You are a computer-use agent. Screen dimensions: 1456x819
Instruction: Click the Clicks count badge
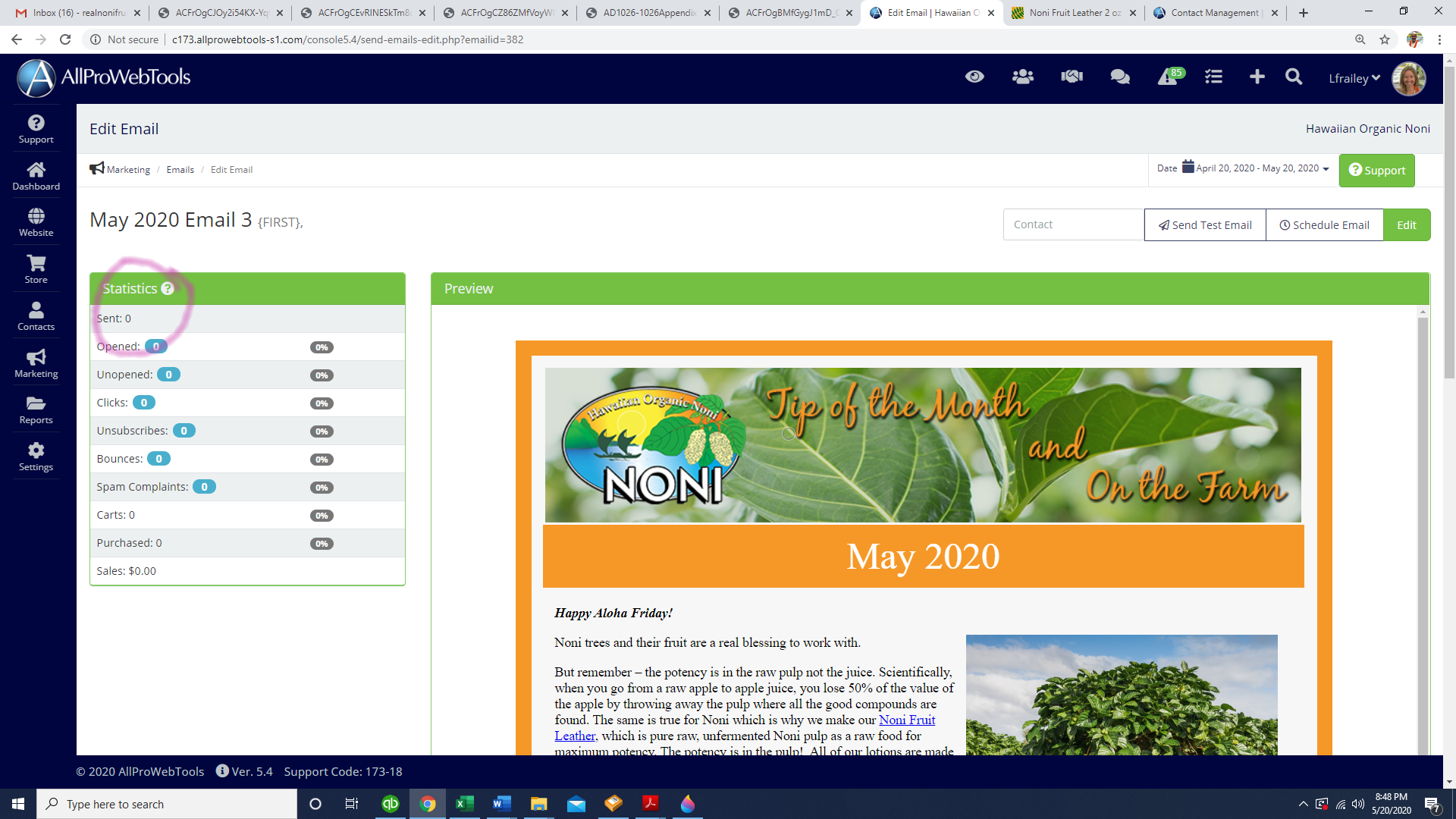point(144,403)
